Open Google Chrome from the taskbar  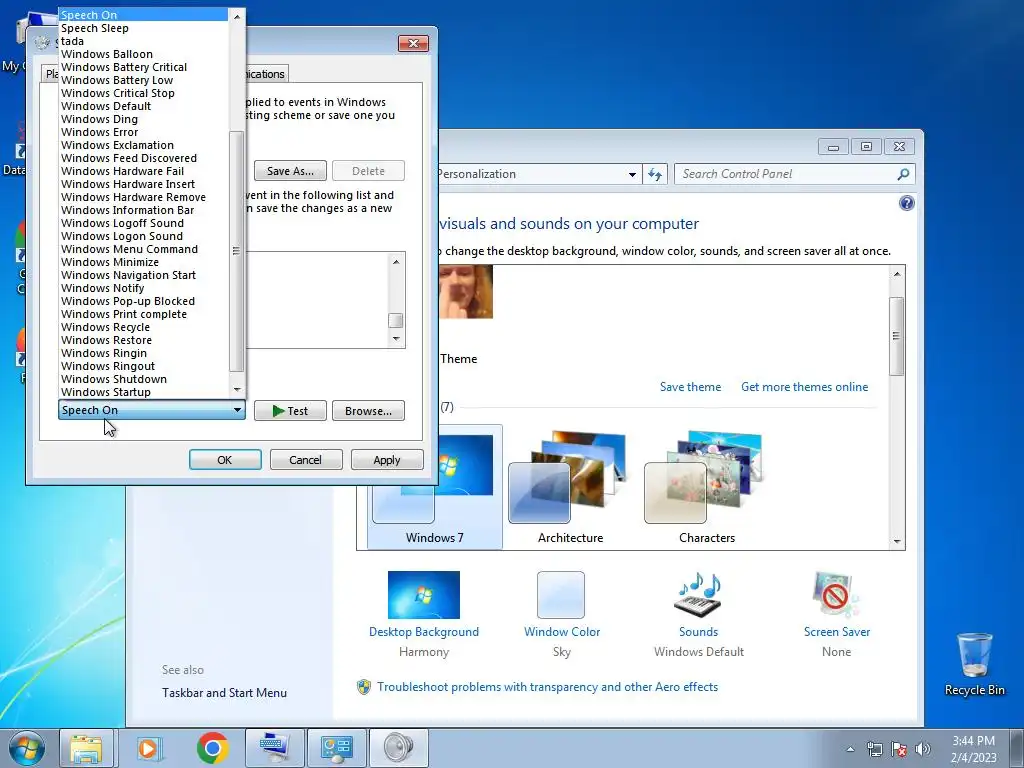coord(212,748)
